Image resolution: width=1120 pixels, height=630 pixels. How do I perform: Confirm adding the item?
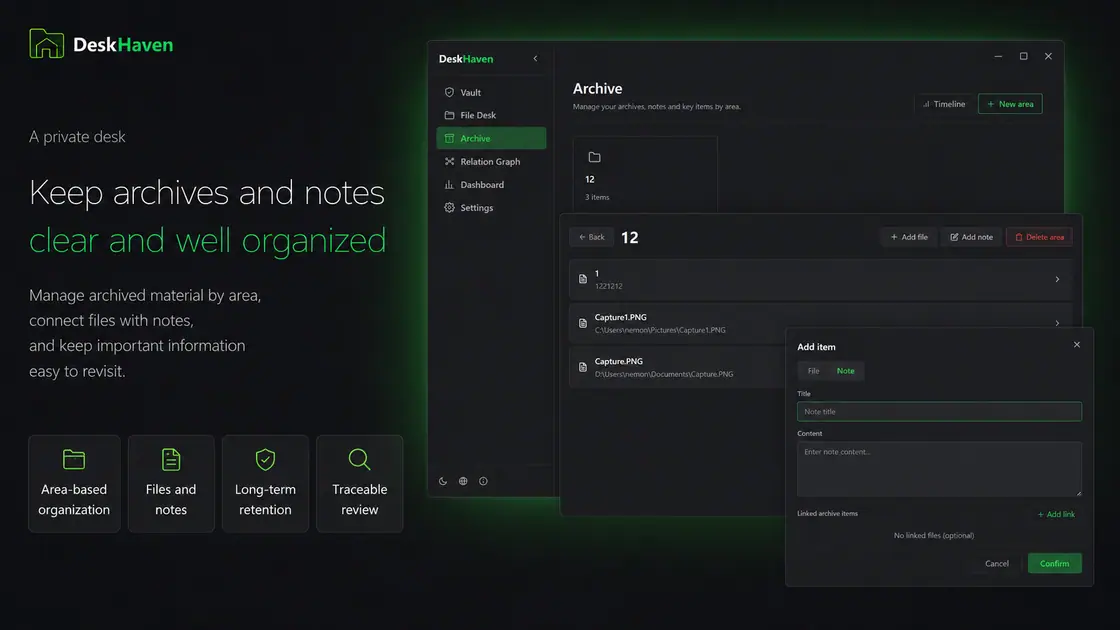(x=1054, y=564)
